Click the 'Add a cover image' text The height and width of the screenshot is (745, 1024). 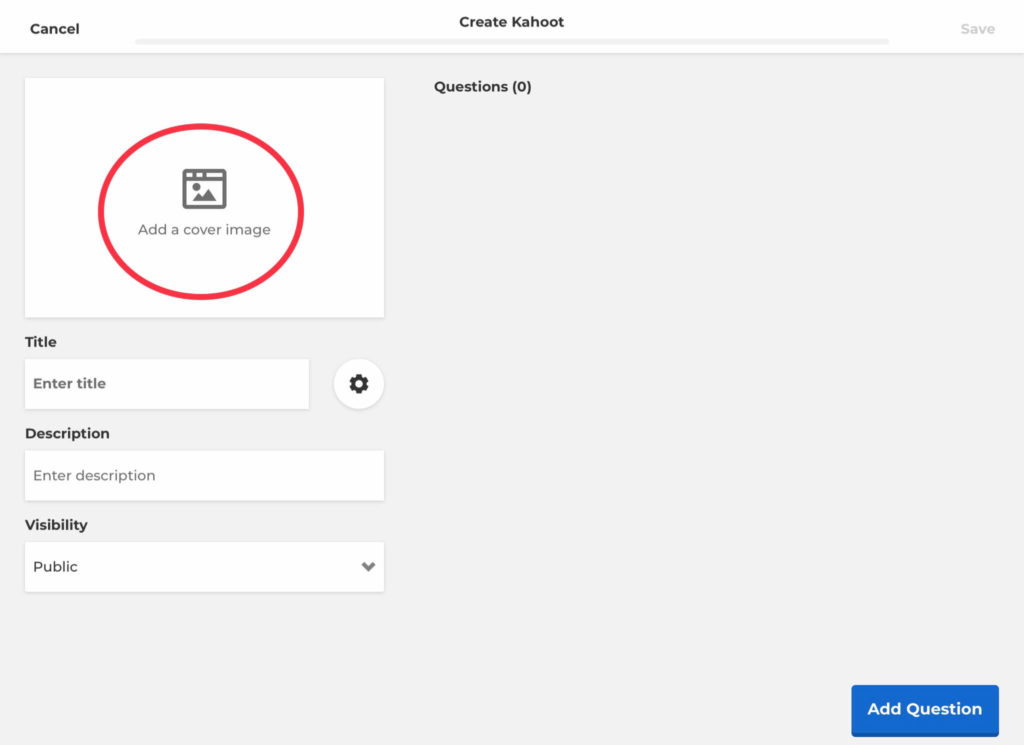point(204,230)
